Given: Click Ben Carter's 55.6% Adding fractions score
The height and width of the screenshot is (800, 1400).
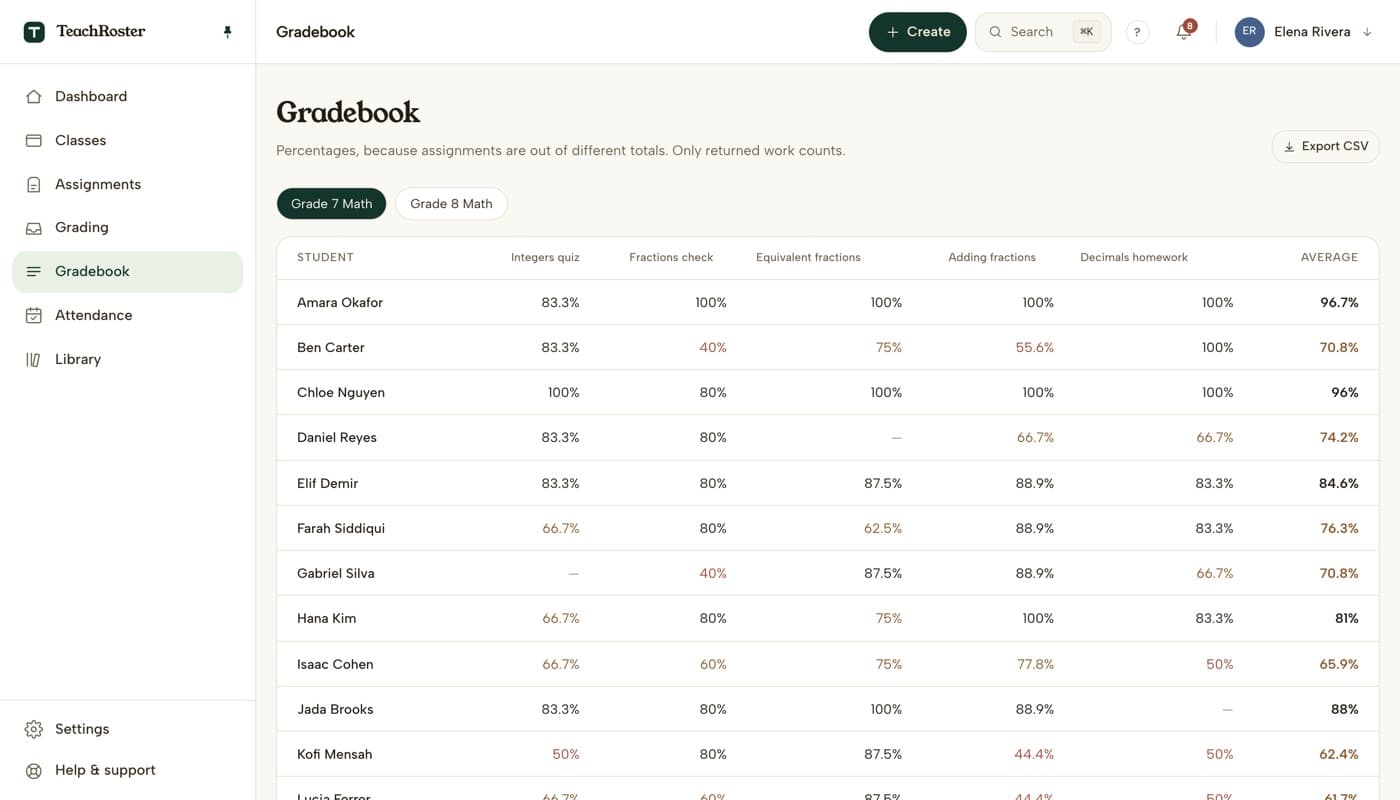Looking at the screenshot, I should click(1035, 348).
